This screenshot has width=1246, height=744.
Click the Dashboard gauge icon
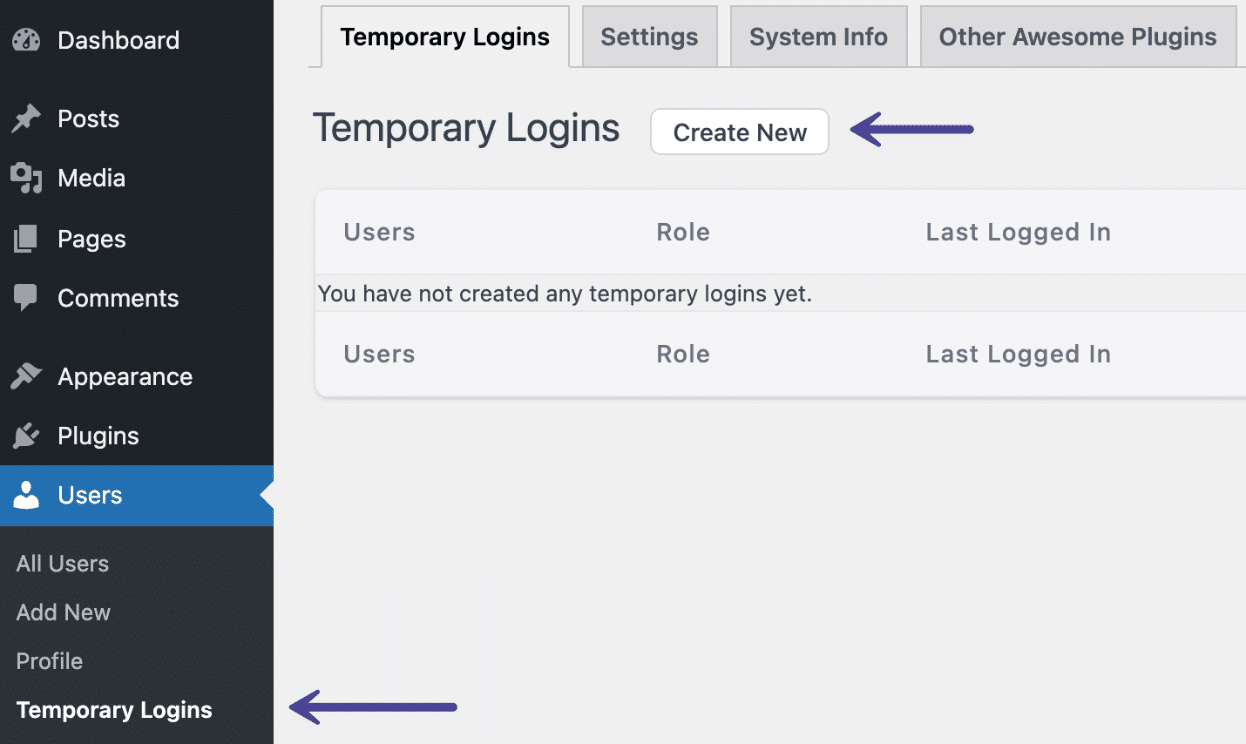[25, 40]
